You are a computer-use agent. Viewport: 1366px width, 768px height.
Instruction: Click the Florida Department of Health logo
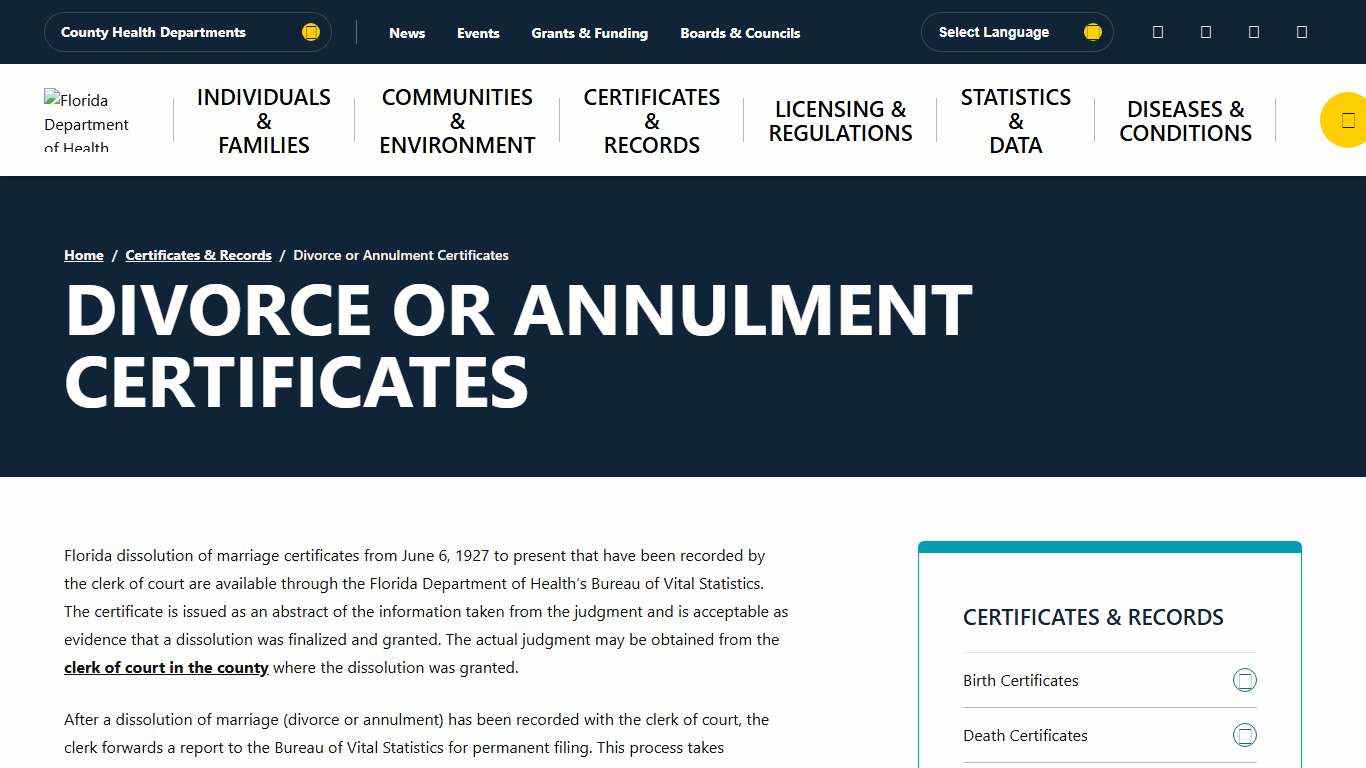tap(87, 118)
